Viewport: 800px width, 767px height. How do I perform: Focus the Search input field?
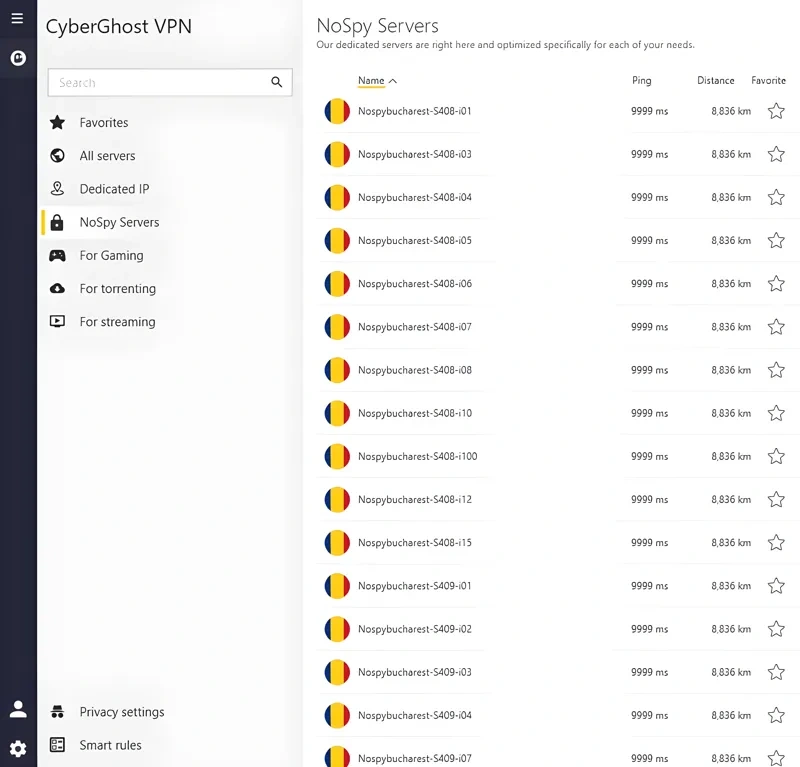click(170, 82)
